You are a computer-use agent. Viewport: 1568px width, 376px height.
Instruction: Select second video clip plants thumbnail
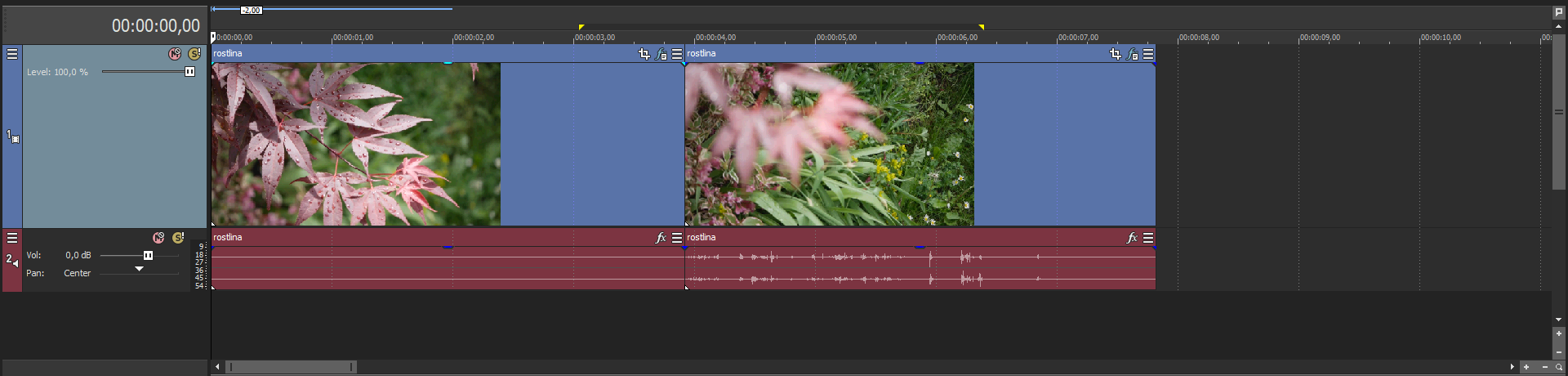coord(830,144)
